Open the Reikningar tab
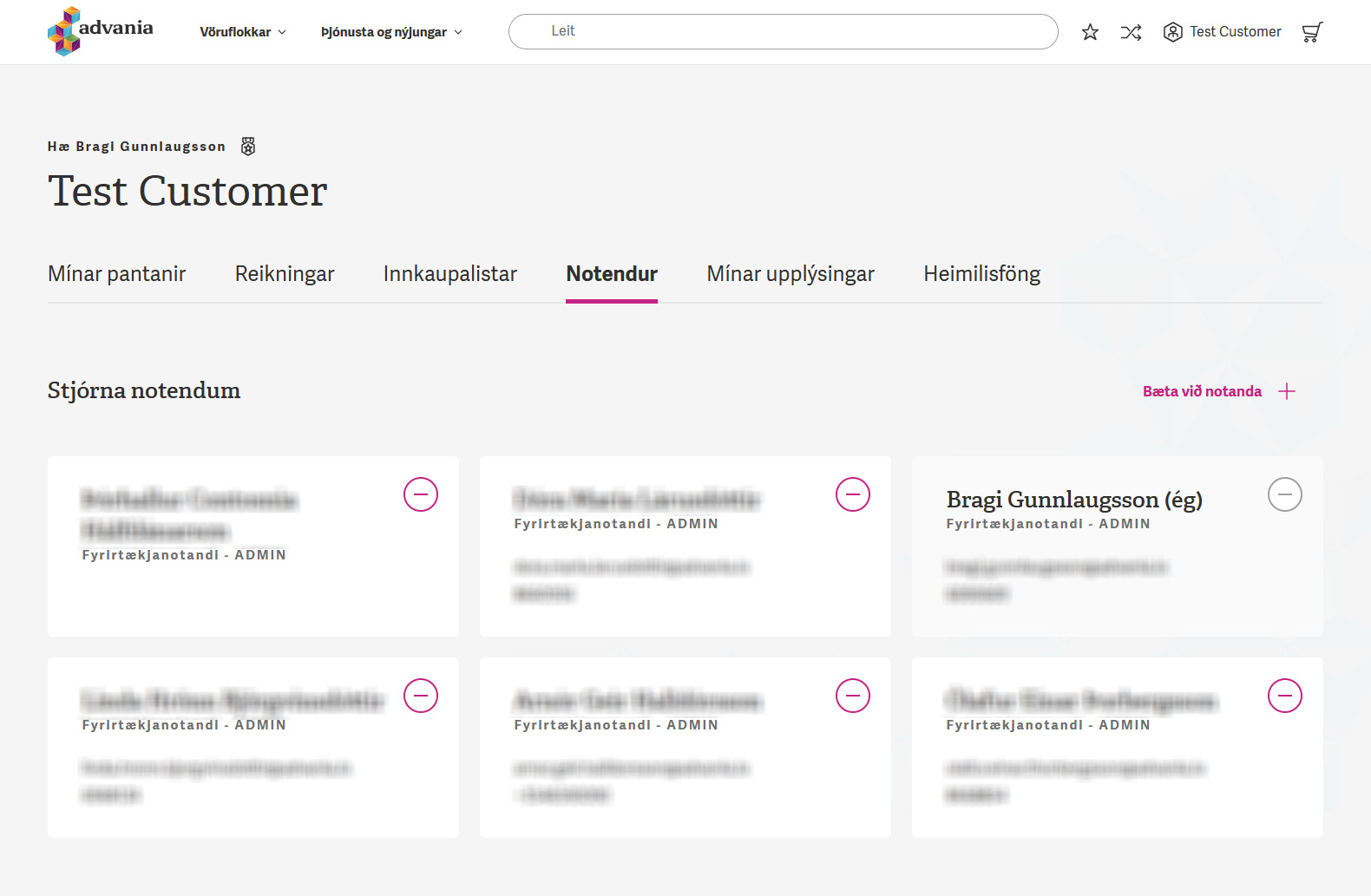 point(285,274)
